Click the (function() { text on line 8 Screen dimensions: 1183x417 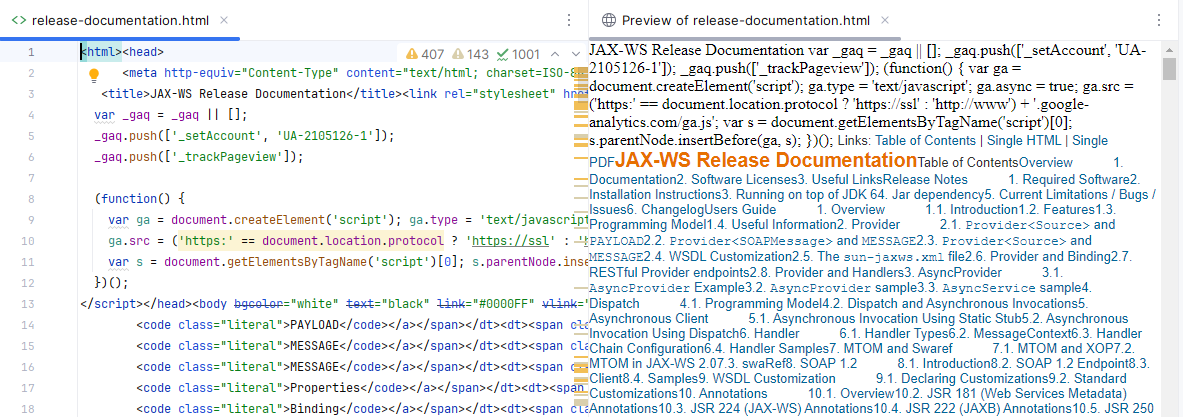[x=140, y=199]
